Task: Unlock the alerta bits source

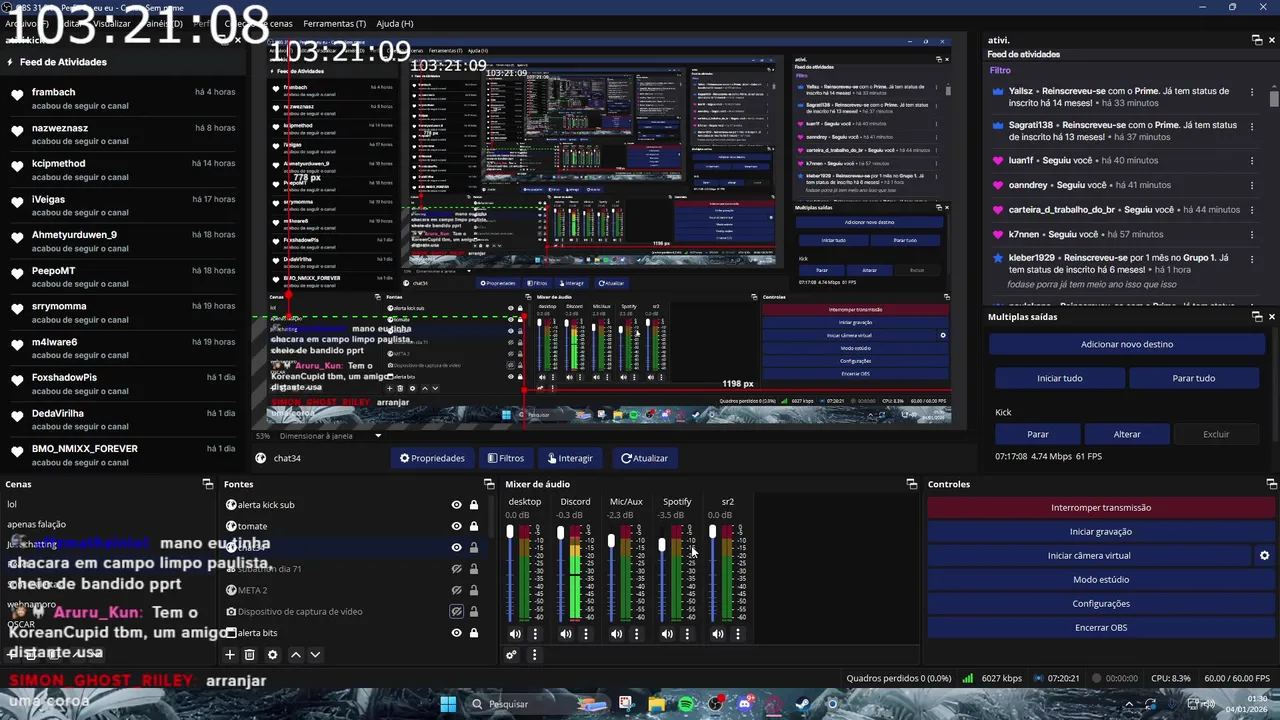Action: 474,633
